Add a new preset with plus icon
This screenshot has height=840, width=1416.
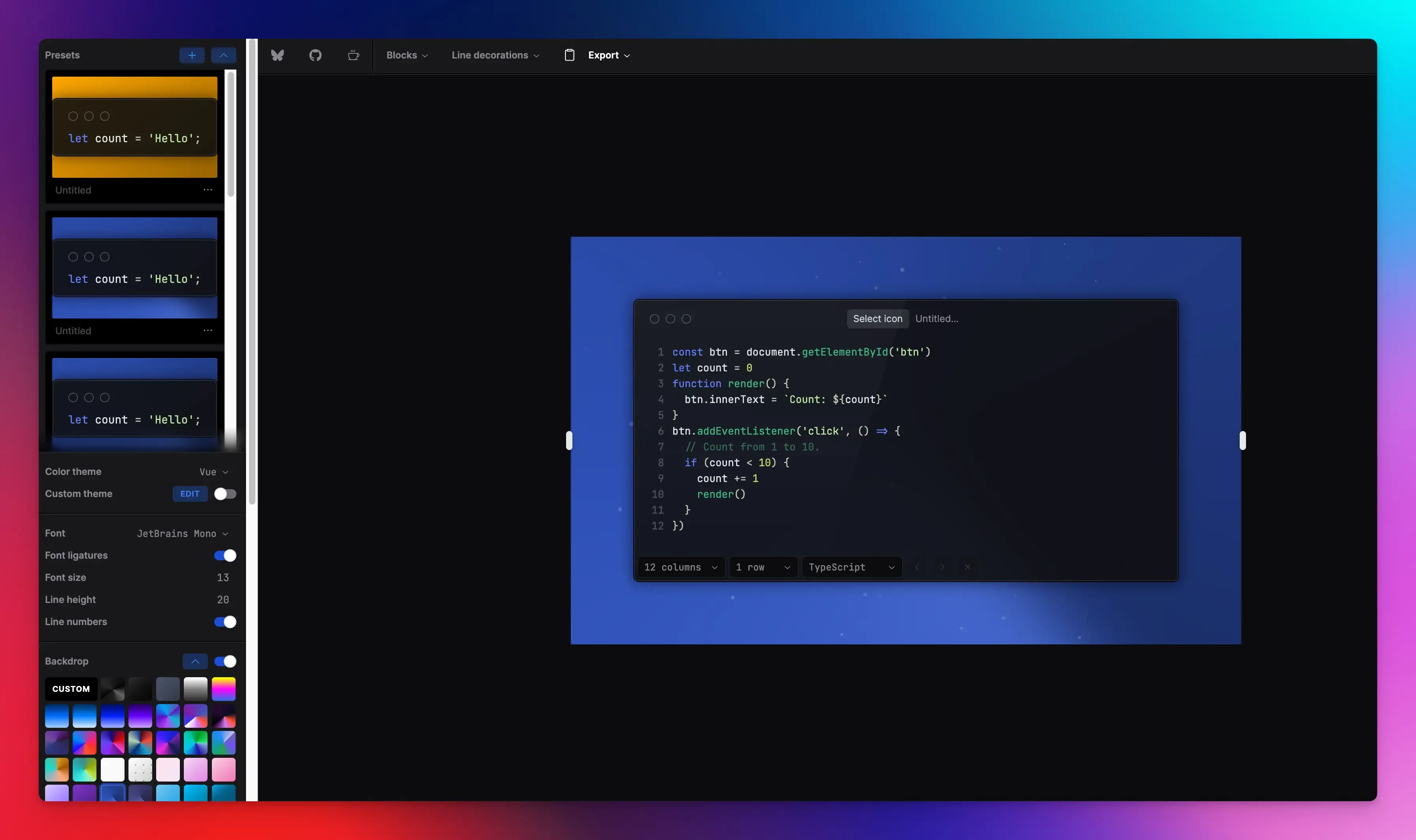pos(192,55)
